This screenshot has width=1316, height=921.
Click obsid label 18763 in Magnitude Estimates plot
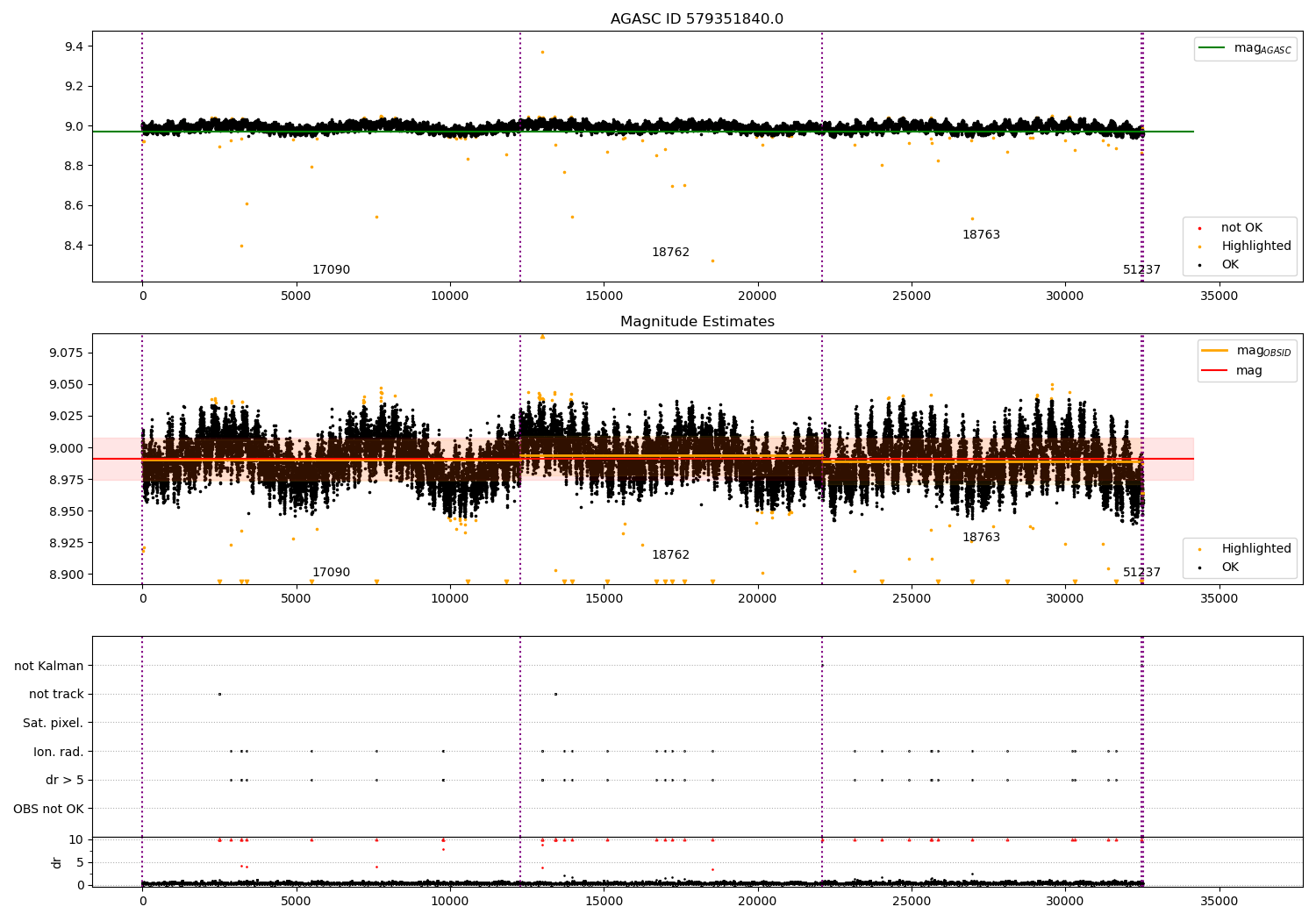(981, 537)
